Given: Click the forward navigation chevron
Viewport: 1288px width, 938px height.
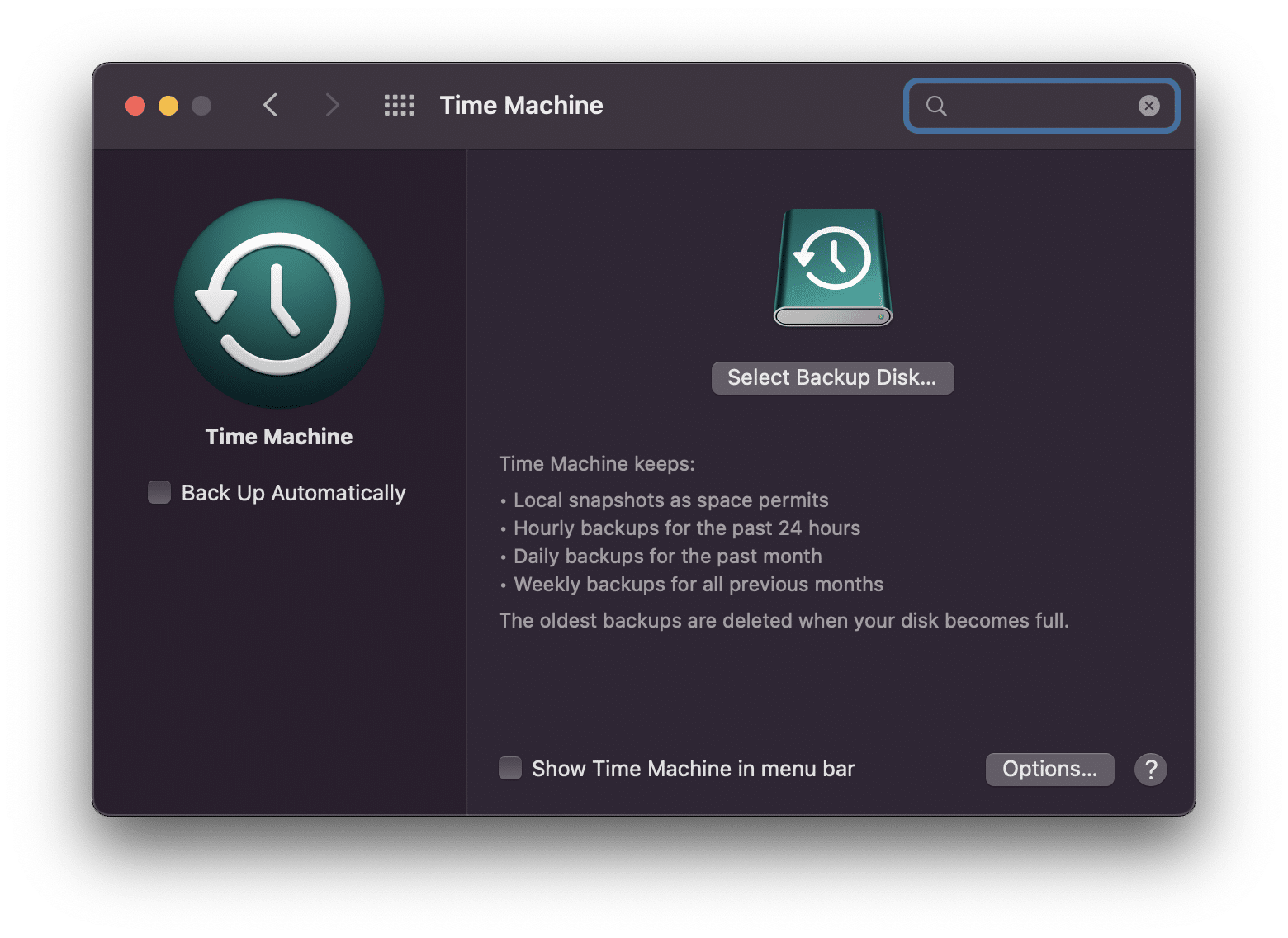Looking at the screenshot, I should (332, 105).
